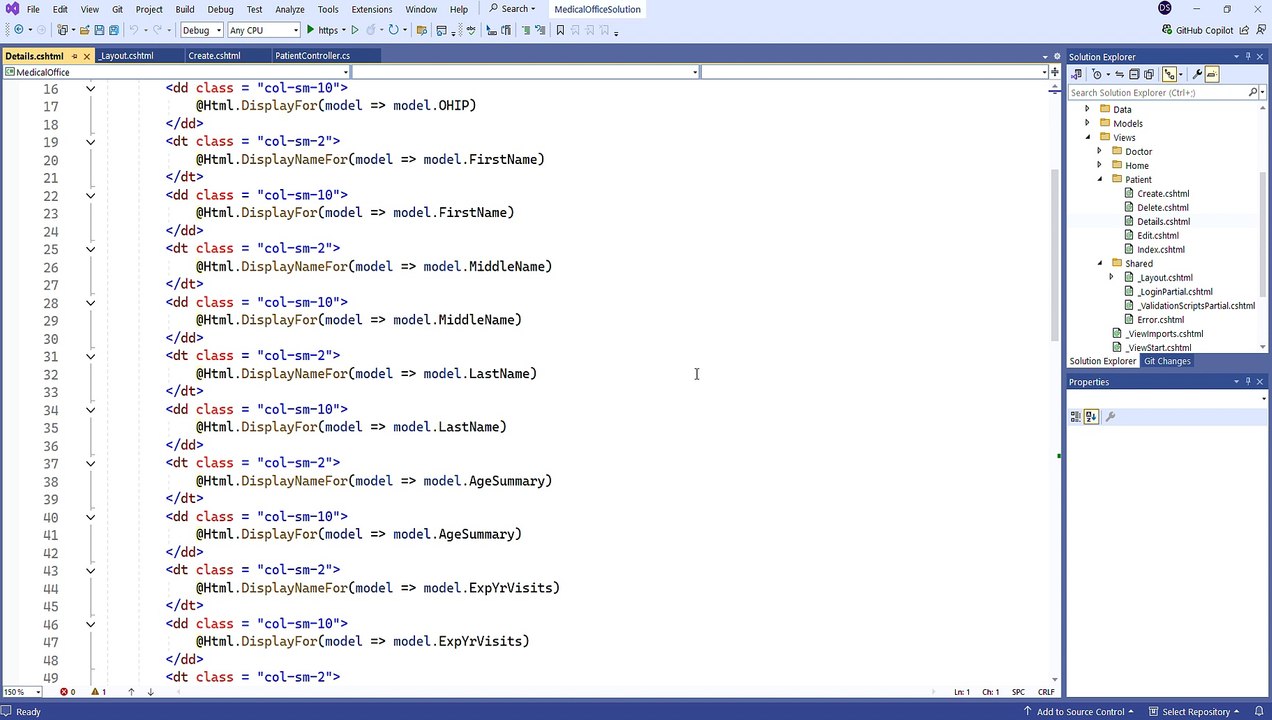This screenshot has height=720, width=1272.
Task: Select Index.cshtml in Solution Explorer
Action: [1160, 249]
